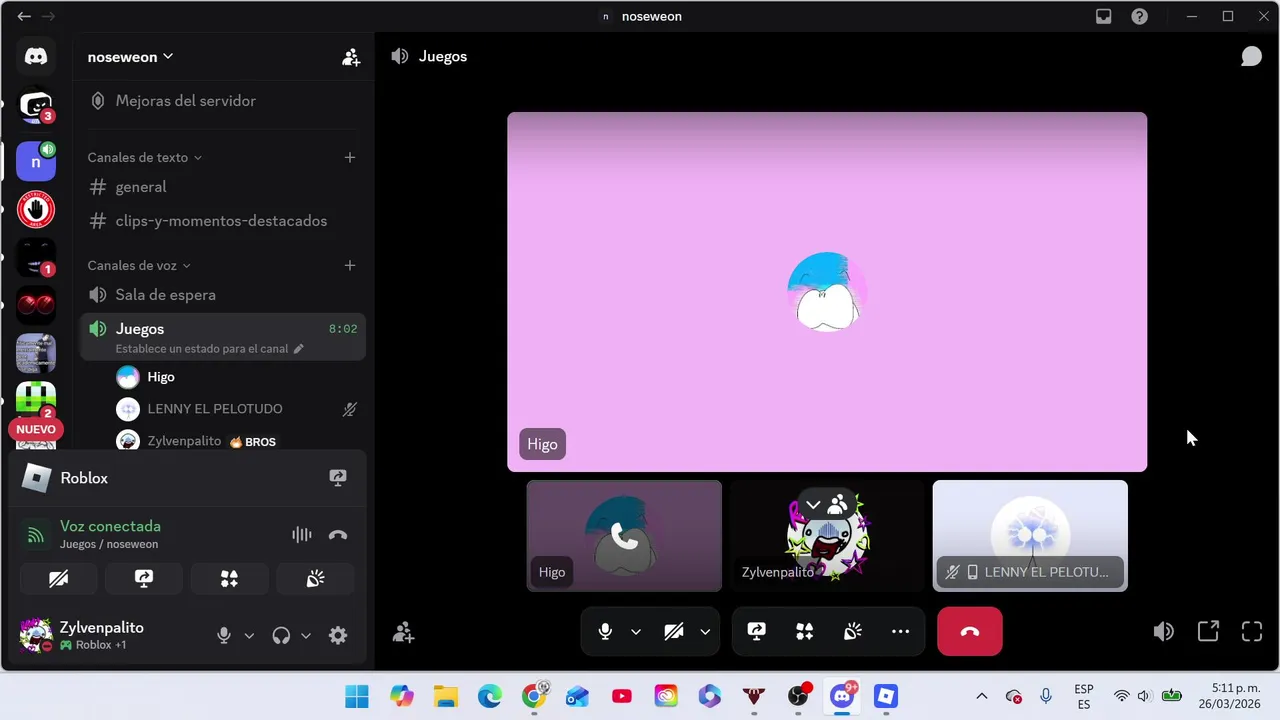Add a voice channel with plus icon

[350, 265]
